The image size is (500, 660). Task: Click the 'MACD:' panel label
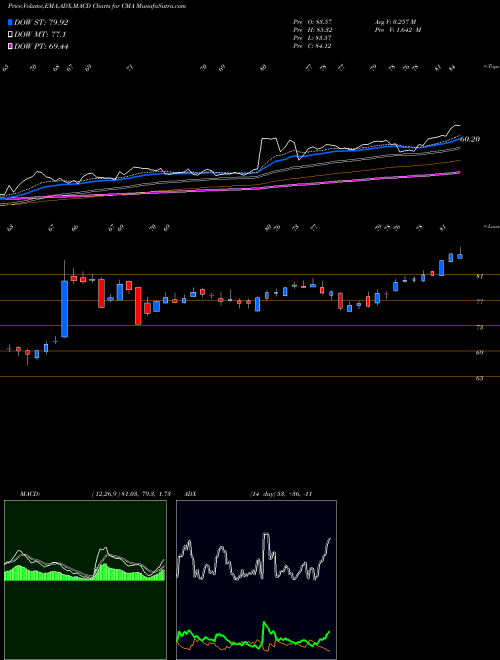coord(30,494)
